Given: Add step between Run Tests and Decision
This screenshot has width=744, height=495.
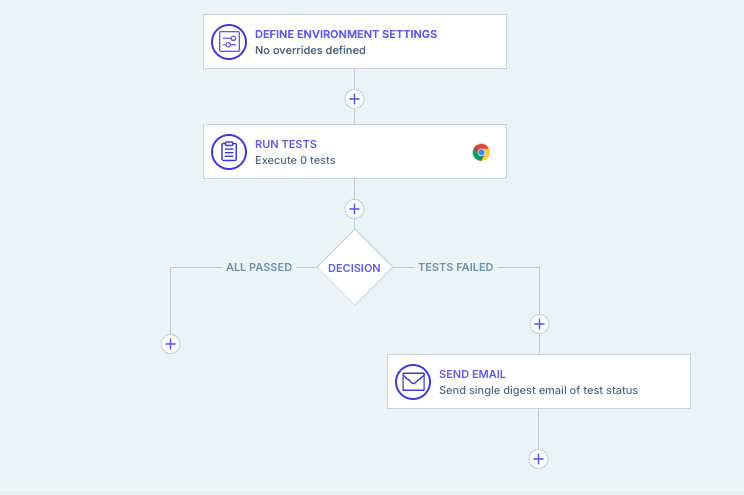Looking at the screenshot, I should click(x=354, y=209).
